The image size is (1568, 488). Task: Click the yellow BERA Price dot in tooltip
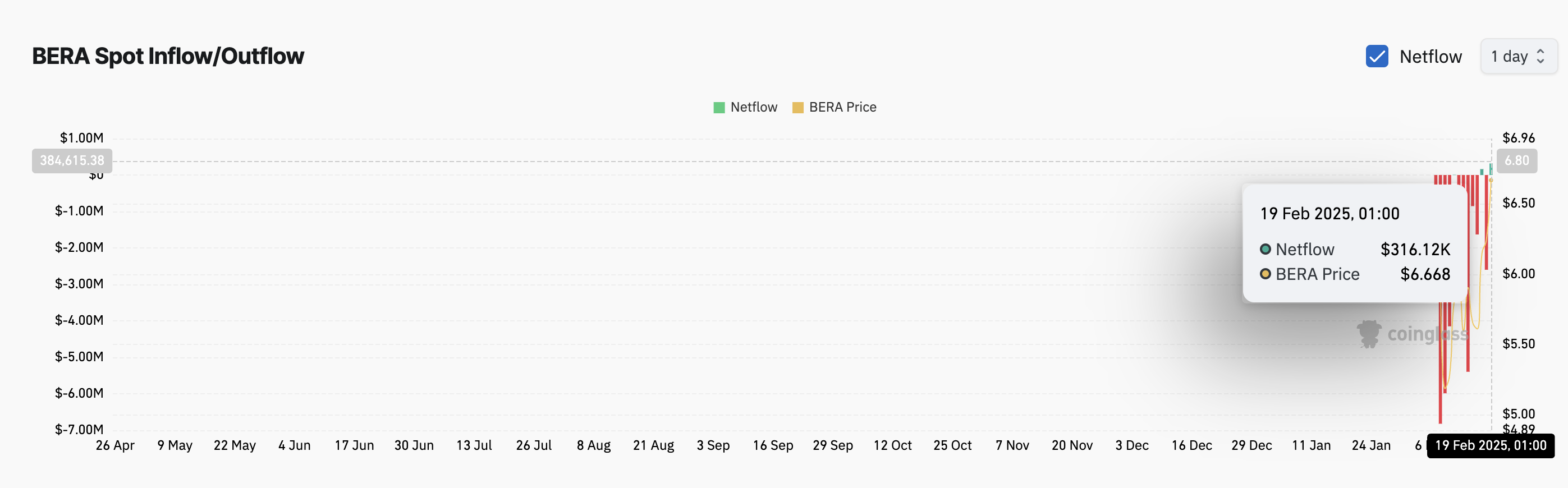click(x=1266, y=274)
